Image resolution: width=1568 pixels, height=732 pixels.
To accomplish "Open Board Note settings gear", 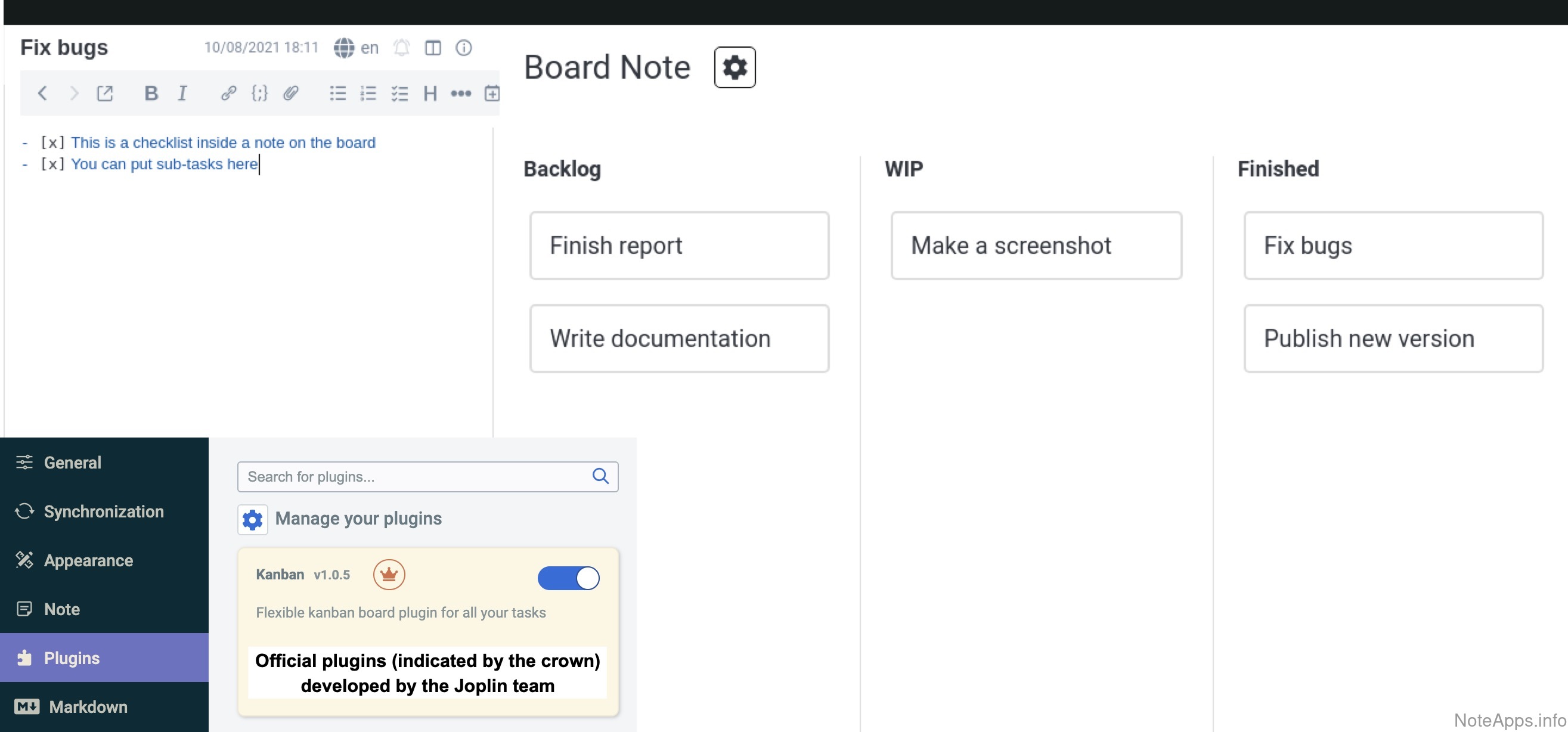I will point(734,67).
